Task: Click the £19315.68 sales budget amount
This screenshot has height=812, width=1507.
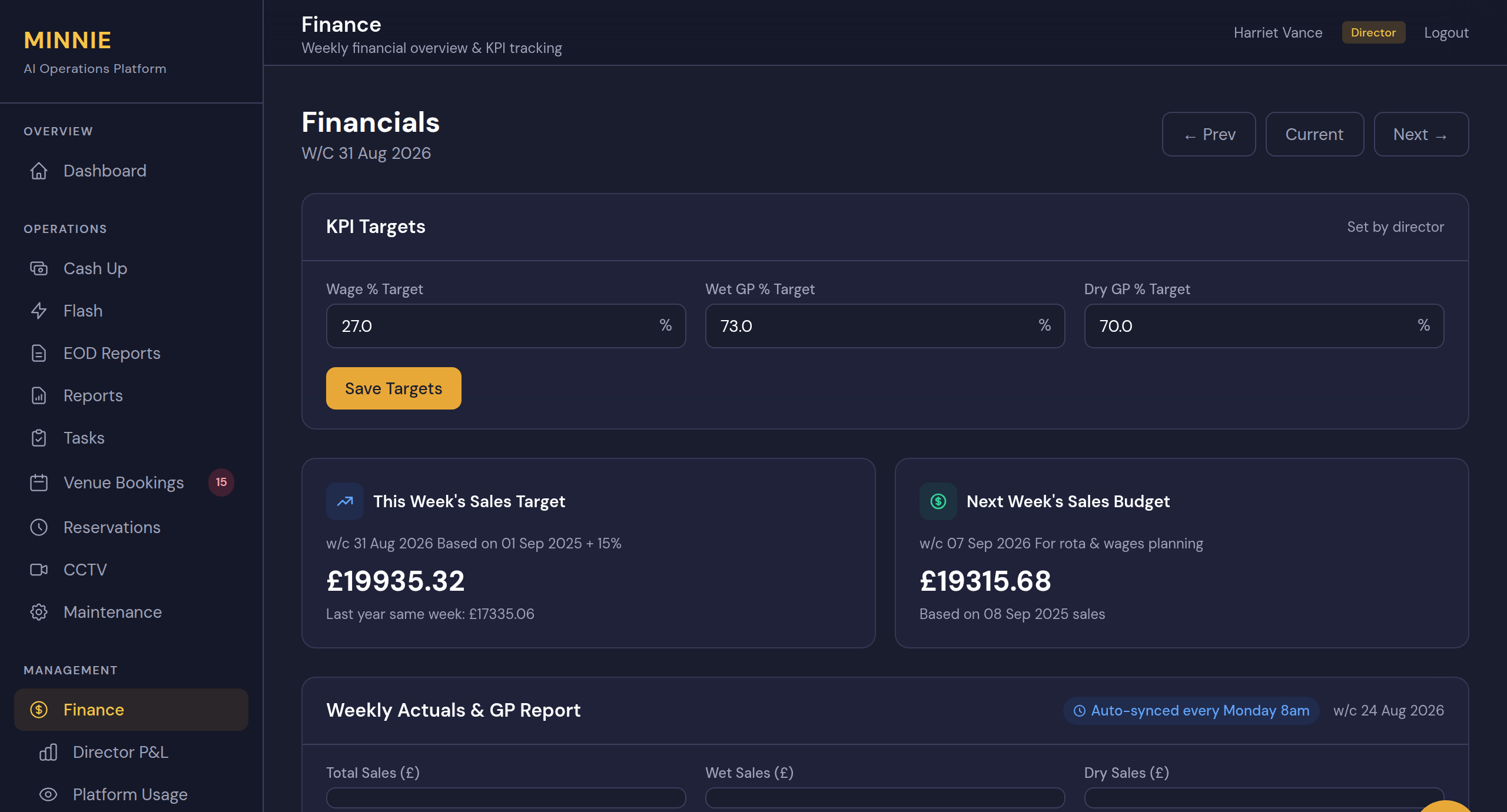Action: coord(985,581)
